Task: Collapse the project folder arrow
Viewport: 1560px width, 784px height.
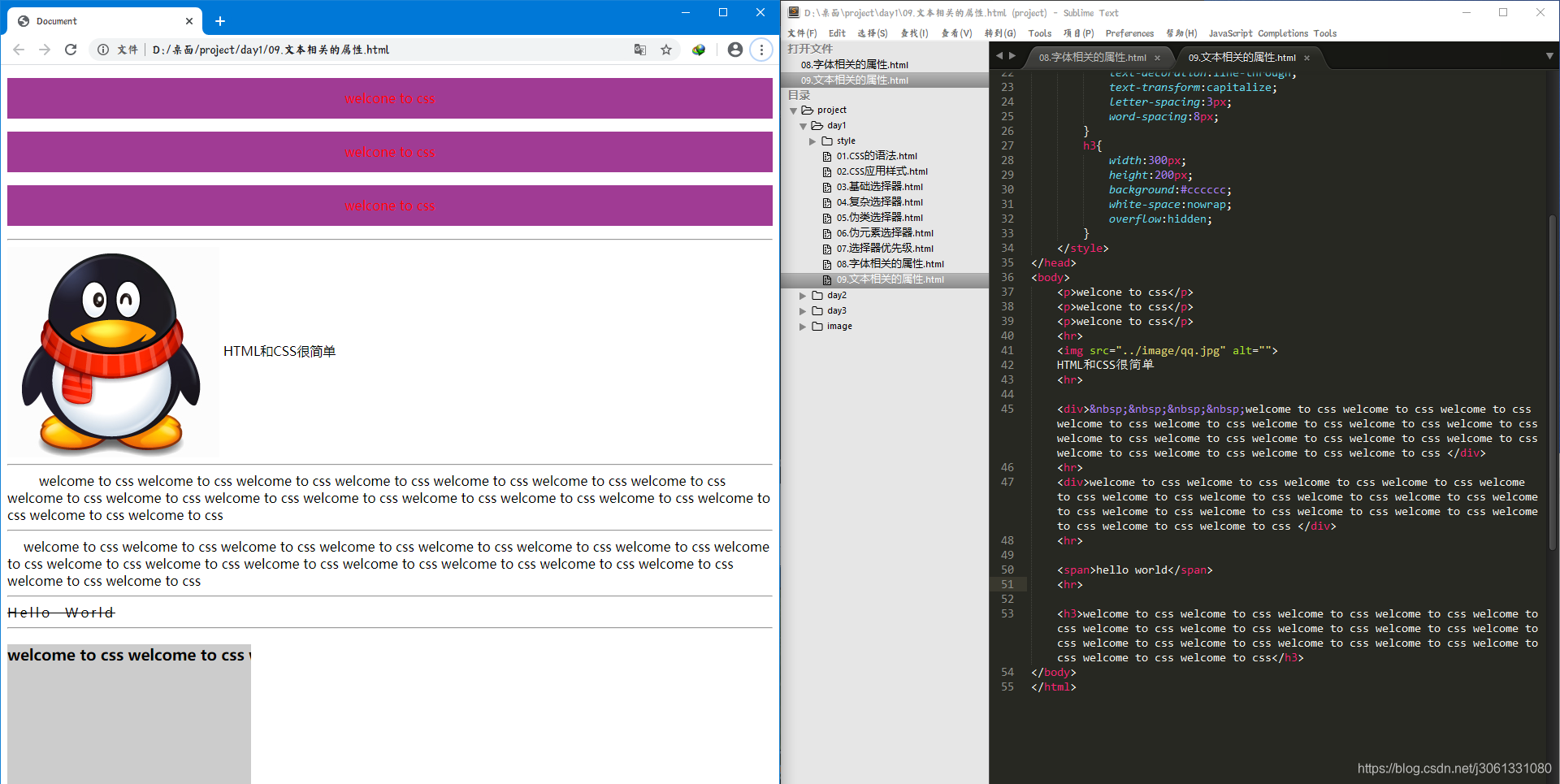Action: 793,110
